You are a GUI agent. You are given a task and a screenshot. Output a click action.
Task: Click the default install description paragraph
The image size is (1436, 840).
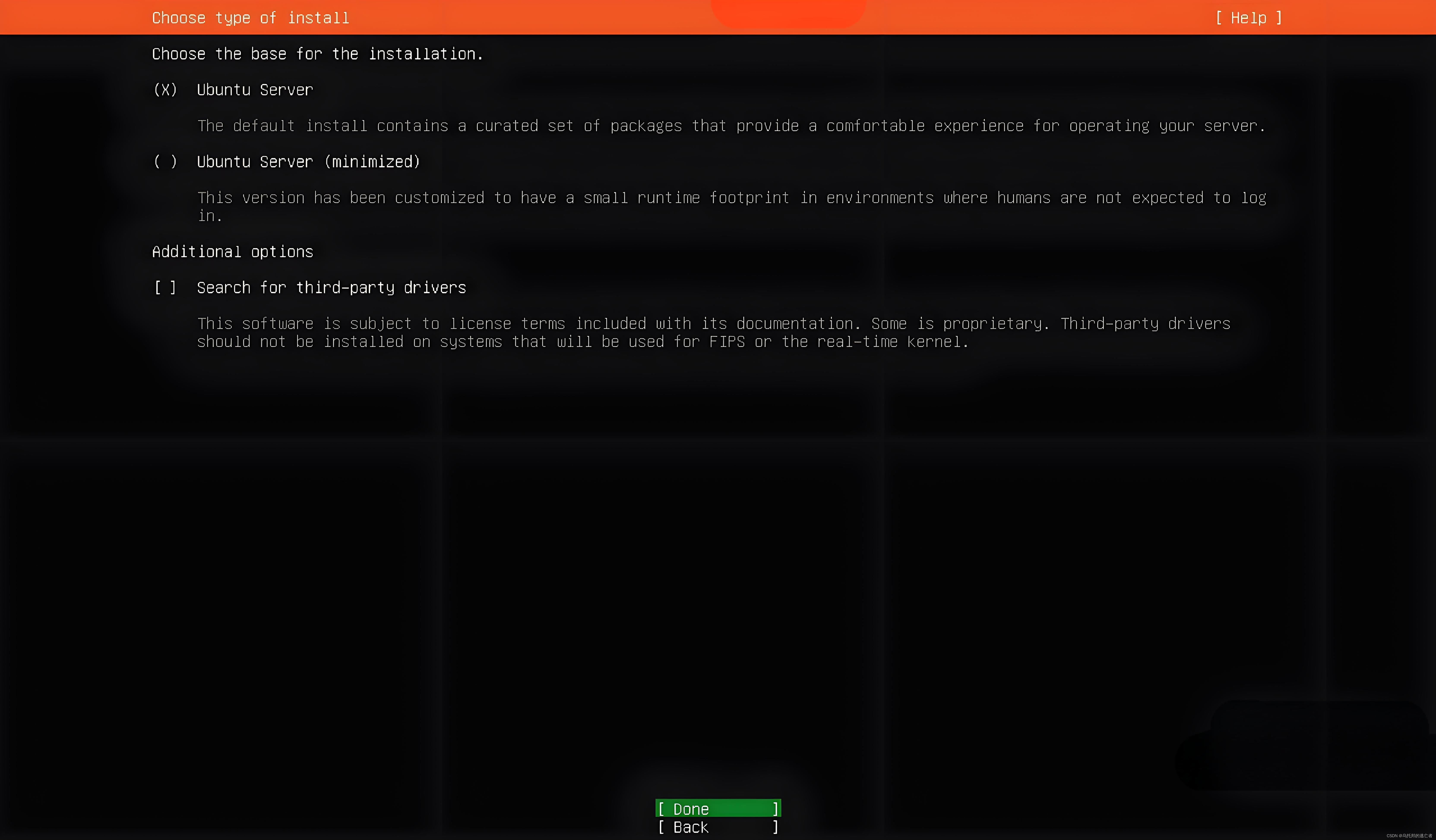(731, 126)
